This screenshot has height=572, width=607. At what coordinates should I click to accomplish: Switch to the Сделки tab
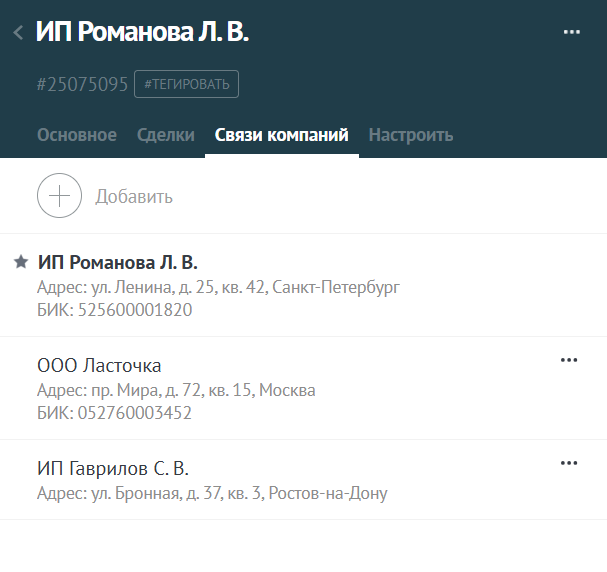tap(166, 135)
